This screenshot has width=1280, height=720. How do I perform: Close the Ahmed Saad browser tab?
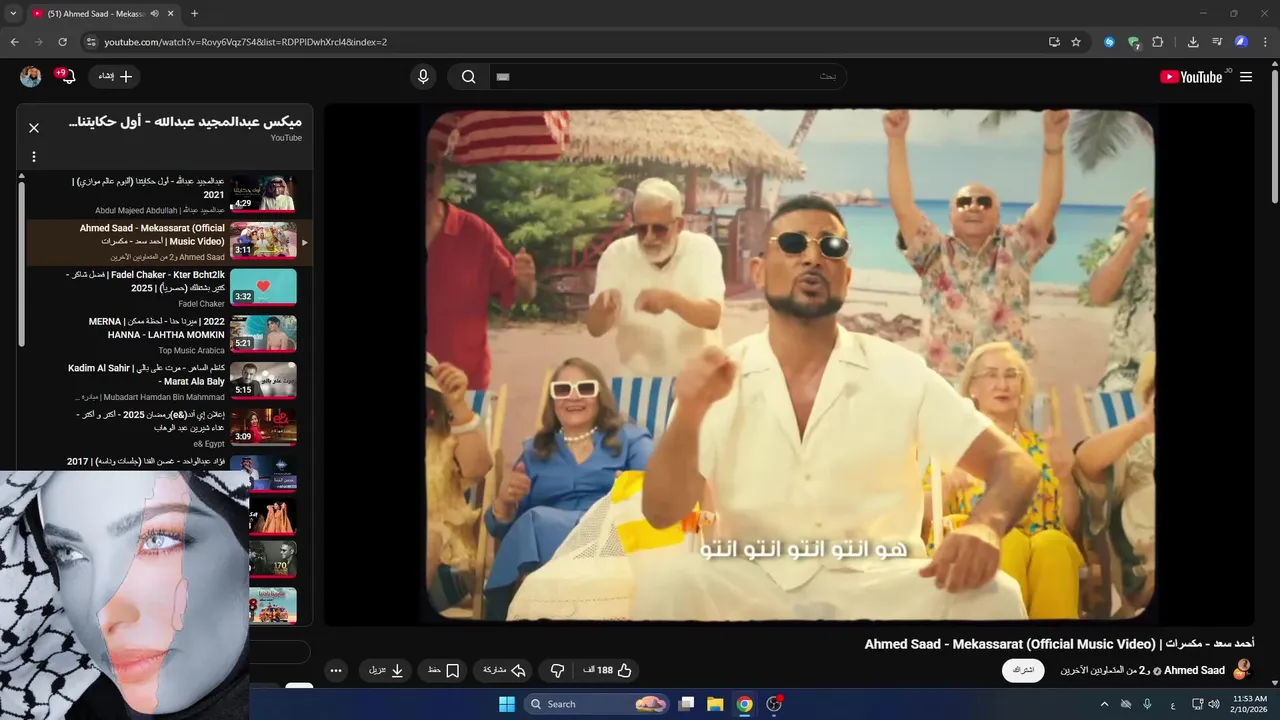(x=170, y=13)
